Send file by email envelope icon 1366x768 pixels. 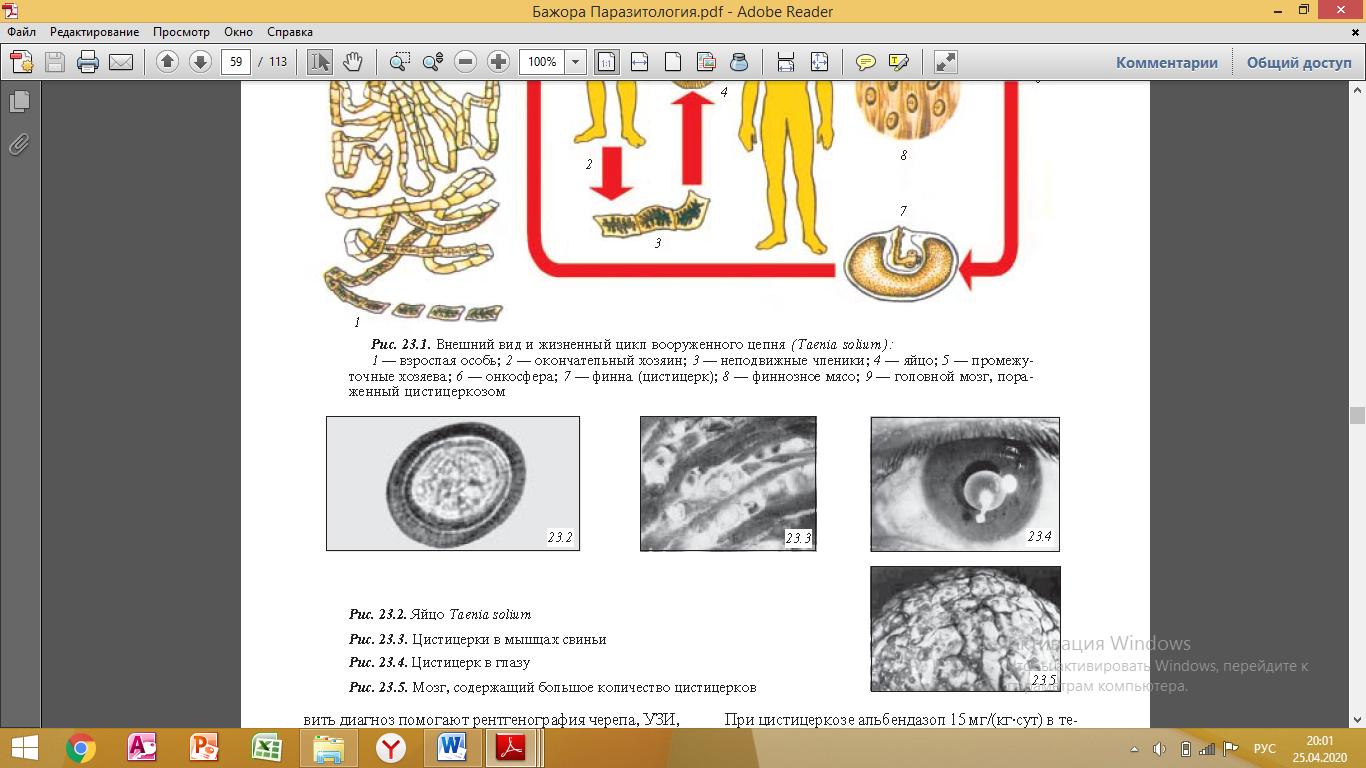point(121,62)
